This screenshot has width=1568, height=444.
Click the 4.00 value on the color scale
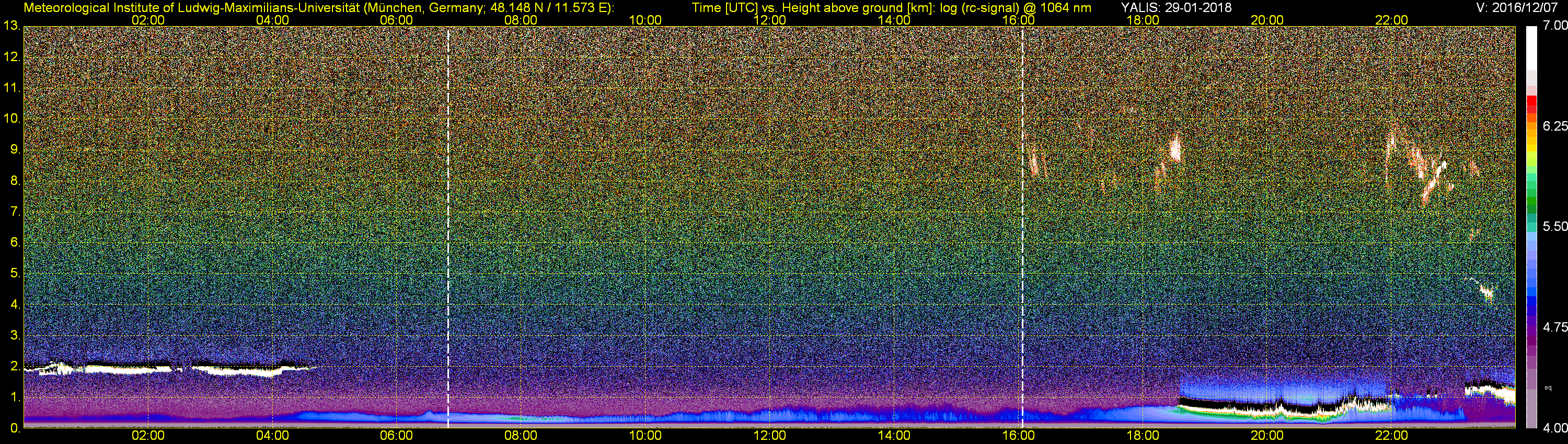click(1555, 428)
